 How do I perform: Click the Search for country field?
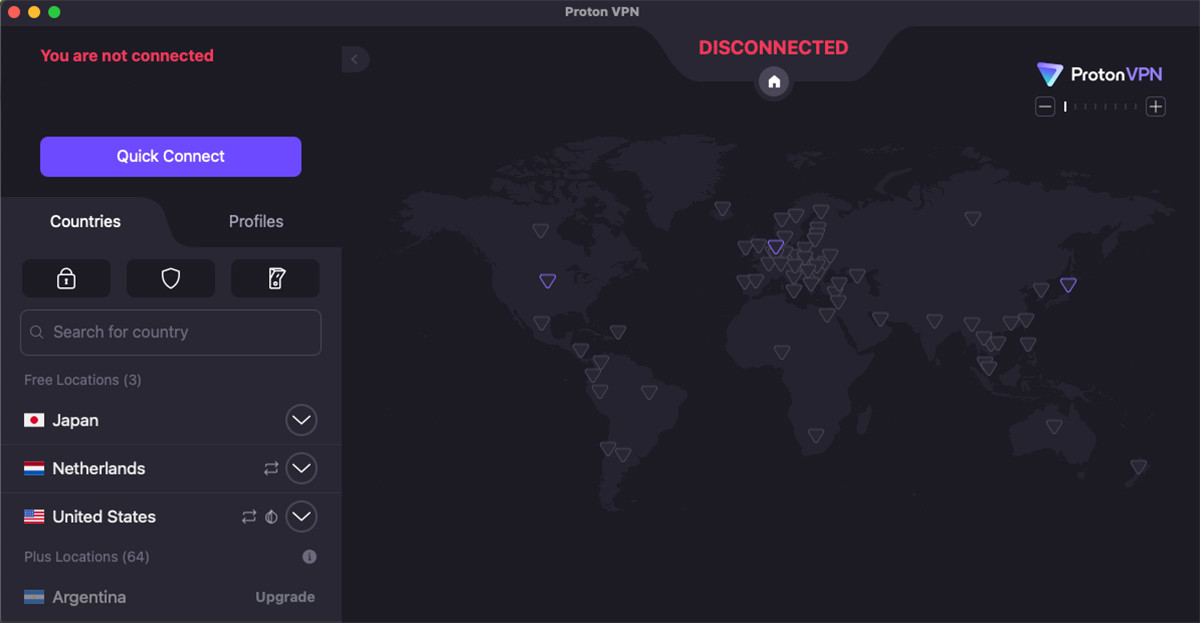(x=171, y=332)
